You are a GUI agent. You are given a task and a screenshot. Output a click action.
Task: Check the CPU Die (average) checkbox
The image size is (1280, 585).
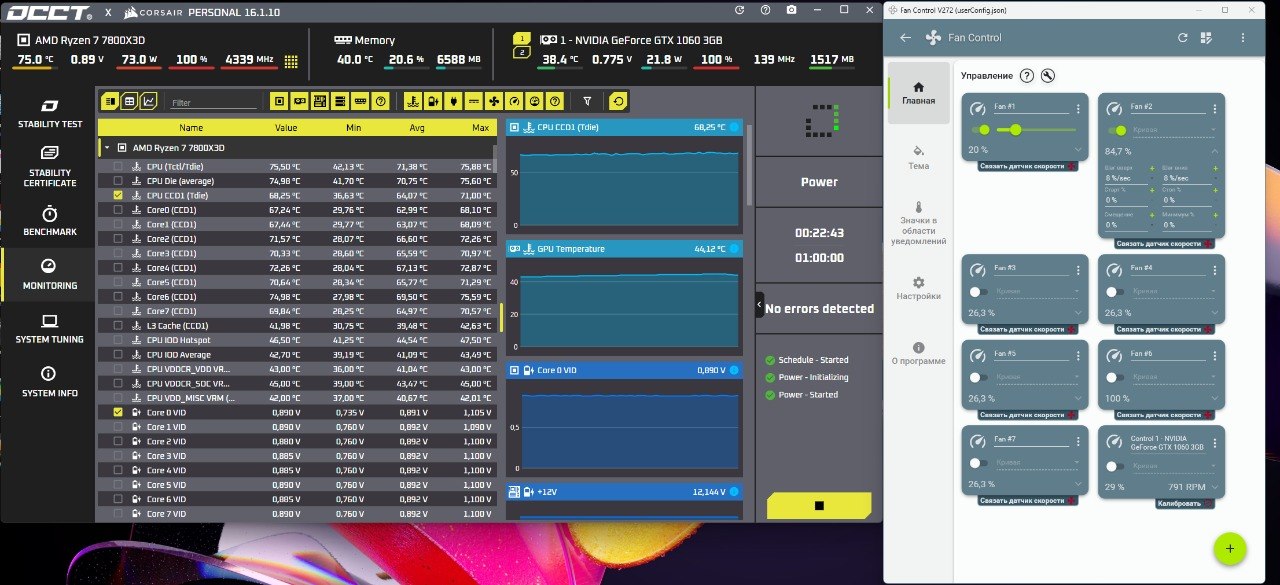(x=118, y=181)
